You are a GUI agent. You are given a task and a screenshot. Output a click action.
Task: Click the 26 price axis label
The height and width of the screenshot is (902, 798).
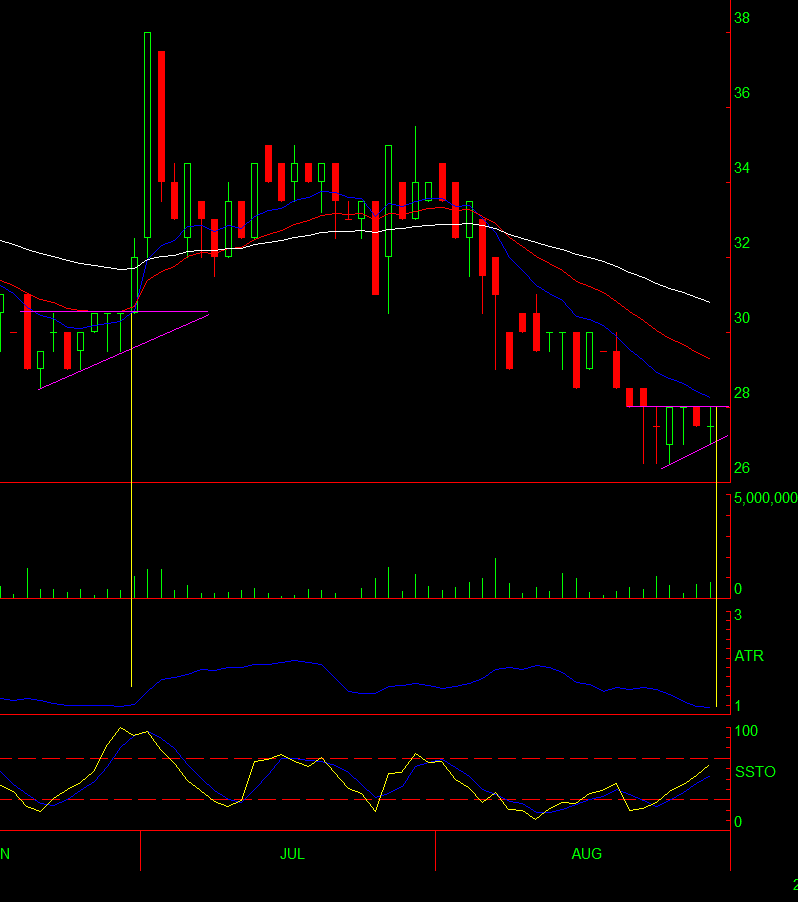click(x=742, y=468)
